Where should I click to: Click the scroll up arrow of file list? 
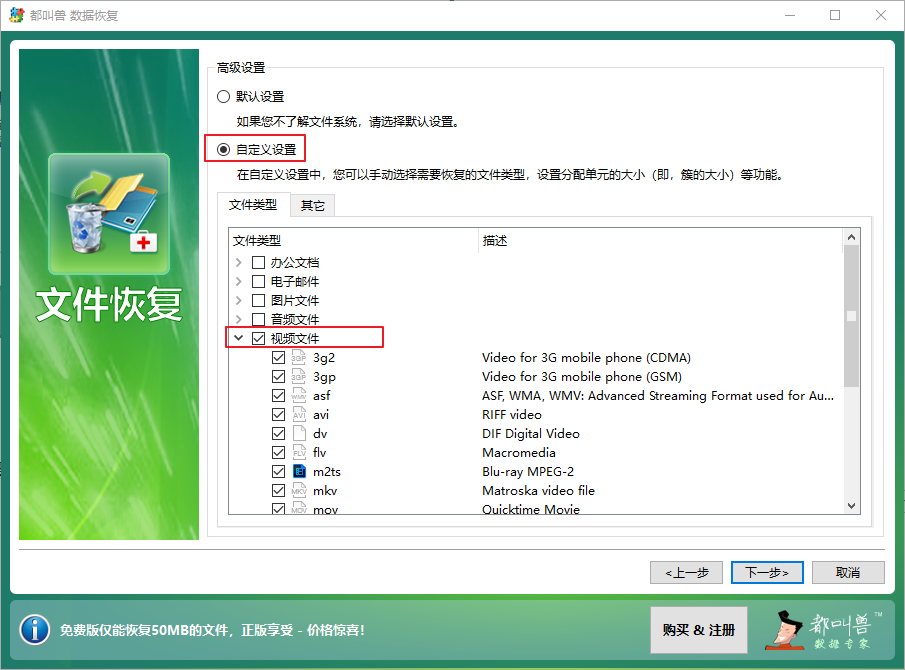pyautogui.click(x=851, y=237)
